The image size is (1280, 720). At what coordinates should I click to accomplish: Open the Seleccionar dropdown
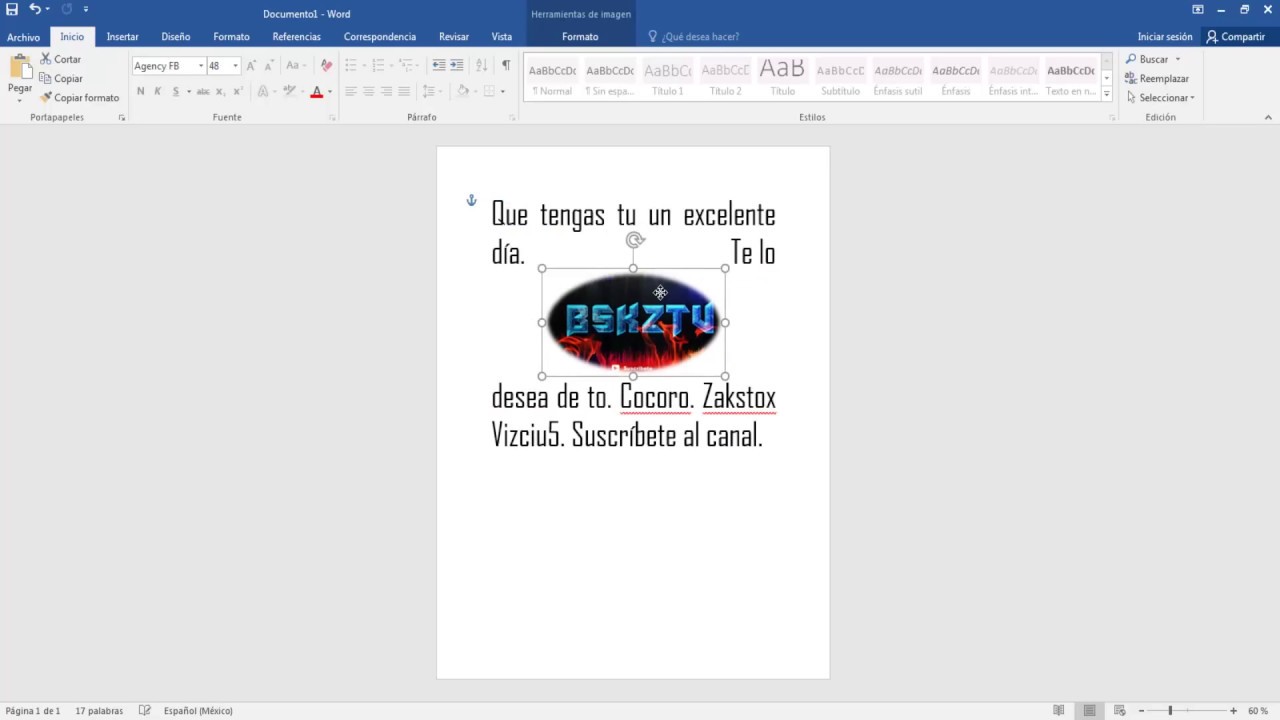tap(1161, 97)
